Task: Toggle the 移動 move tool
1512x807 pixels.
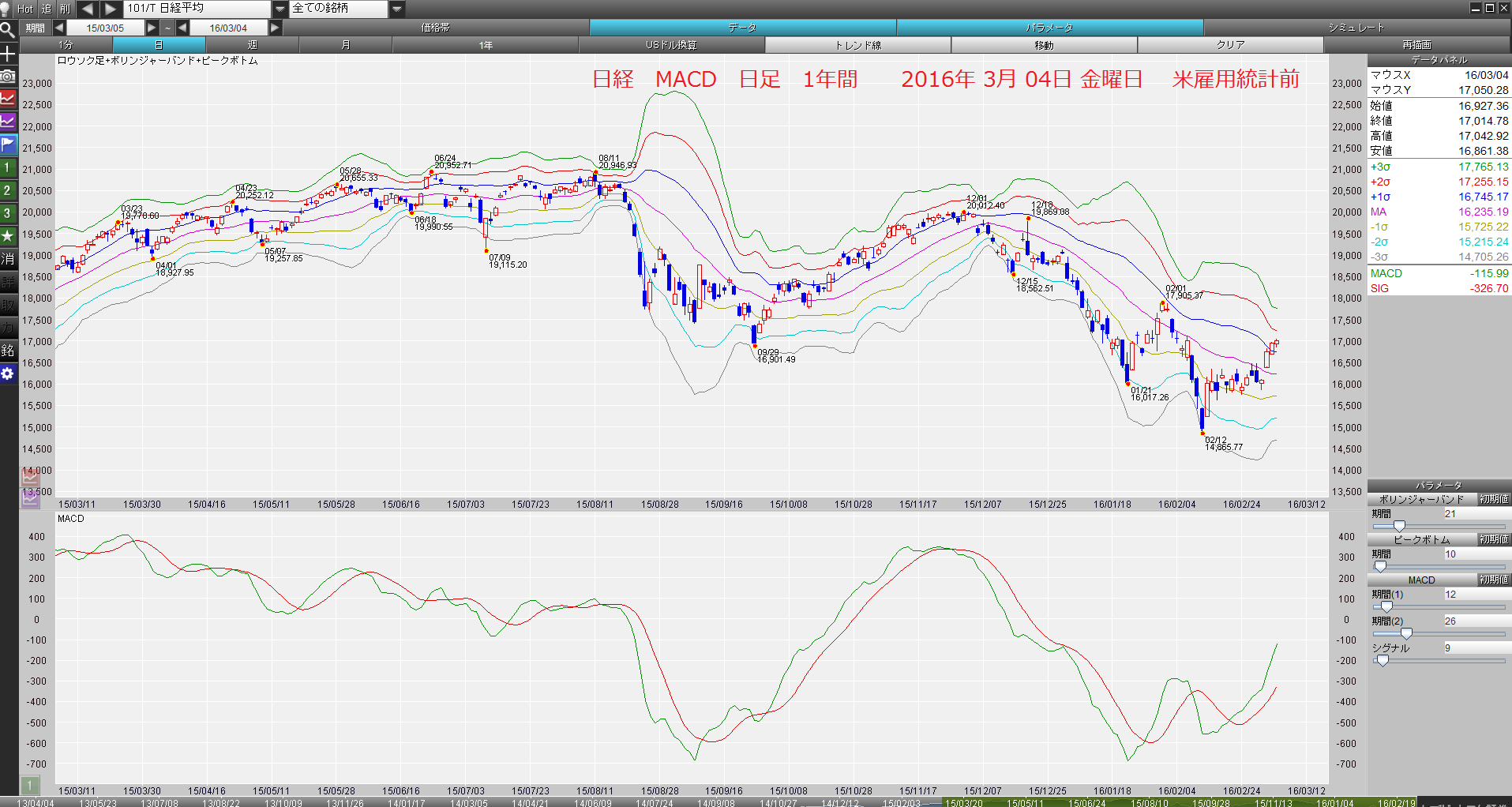Action: coord(1044,45)
